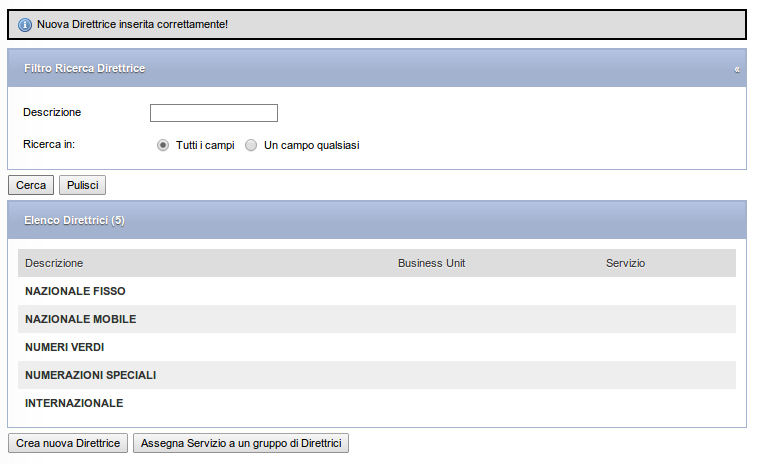This screenshot has height=464, width=768.
Task: Click the Elenco Direttrici panel header
Action: pyautogui.click(x=377, y=220)
